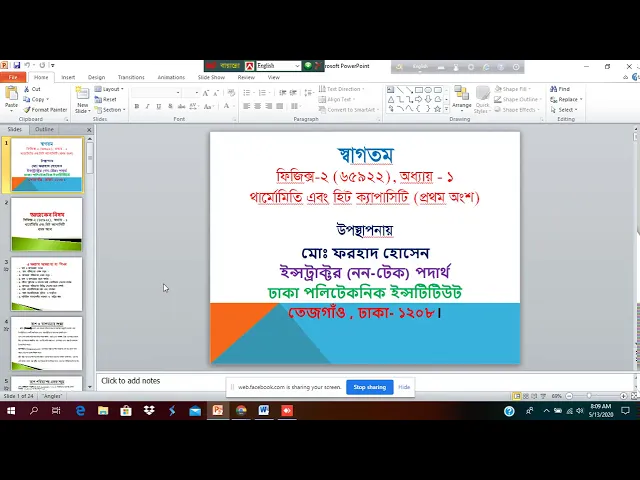The width and height of the screenshot is (640, 480).
Task: Open File Explorer from the taskbar
Action: coord(103,411)
